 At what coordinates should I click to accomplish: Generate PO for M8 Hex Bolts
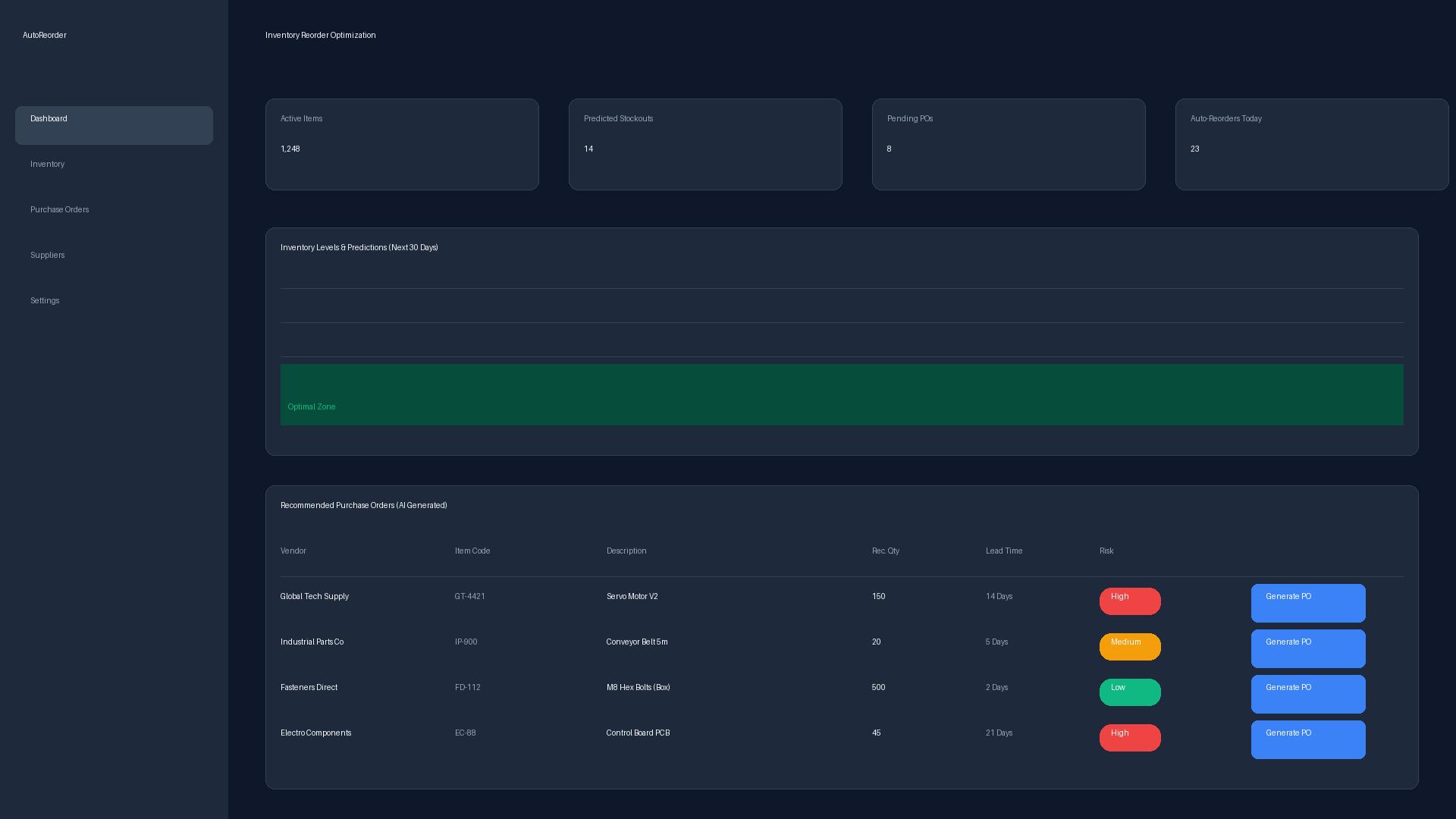pyautogui.click(x=1307, y=694)
